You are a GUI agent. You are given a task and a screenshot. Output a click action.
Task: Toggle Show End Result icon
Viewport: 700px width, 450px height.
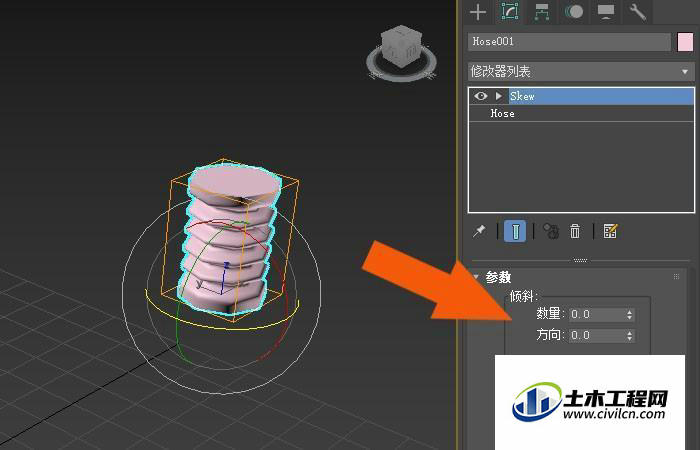(515, 231)
